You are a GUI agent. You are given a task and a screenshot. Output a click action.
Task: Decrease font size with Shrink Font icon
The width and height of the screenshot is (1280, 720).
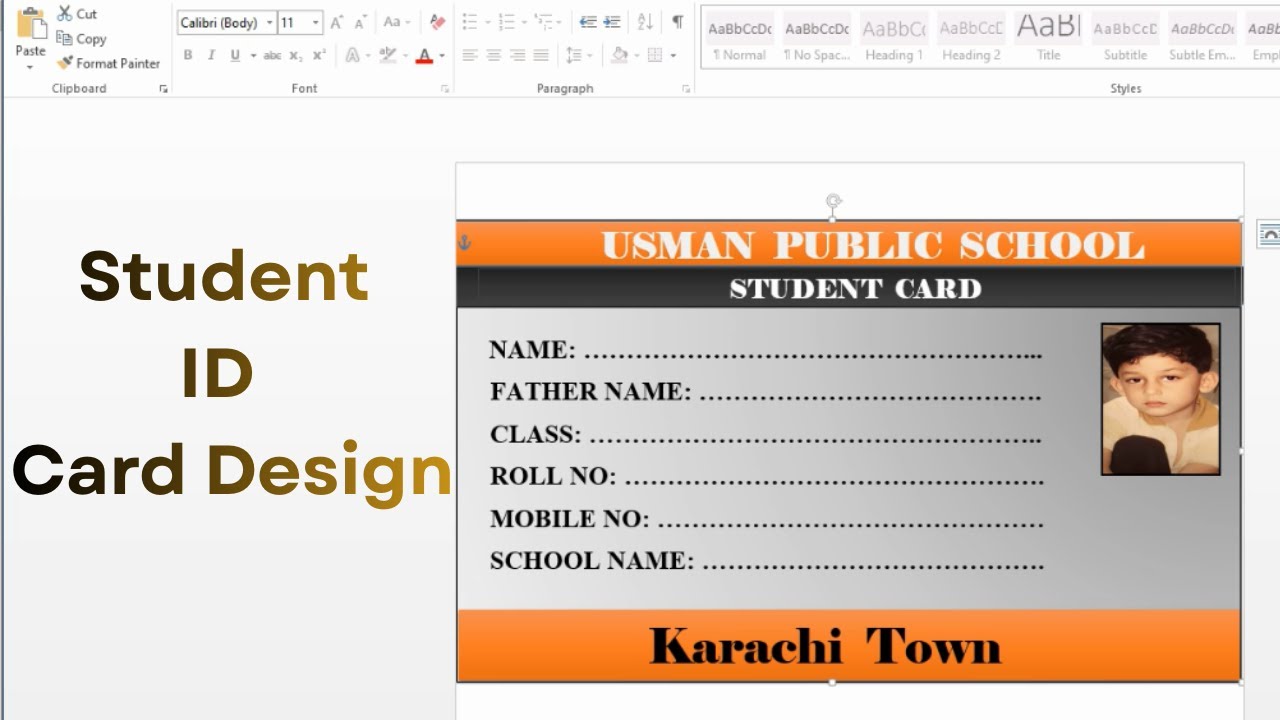coord(360,22)
